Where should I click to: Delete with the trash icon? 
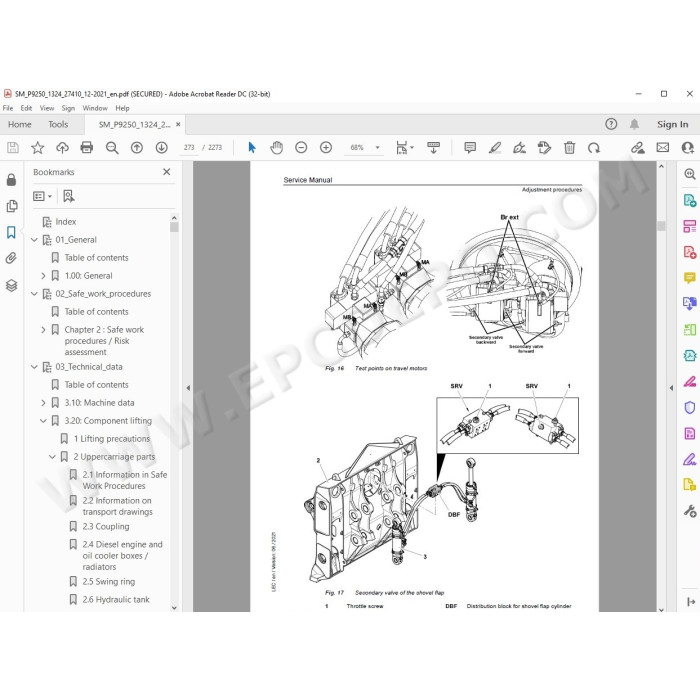(x=569, y=147)
